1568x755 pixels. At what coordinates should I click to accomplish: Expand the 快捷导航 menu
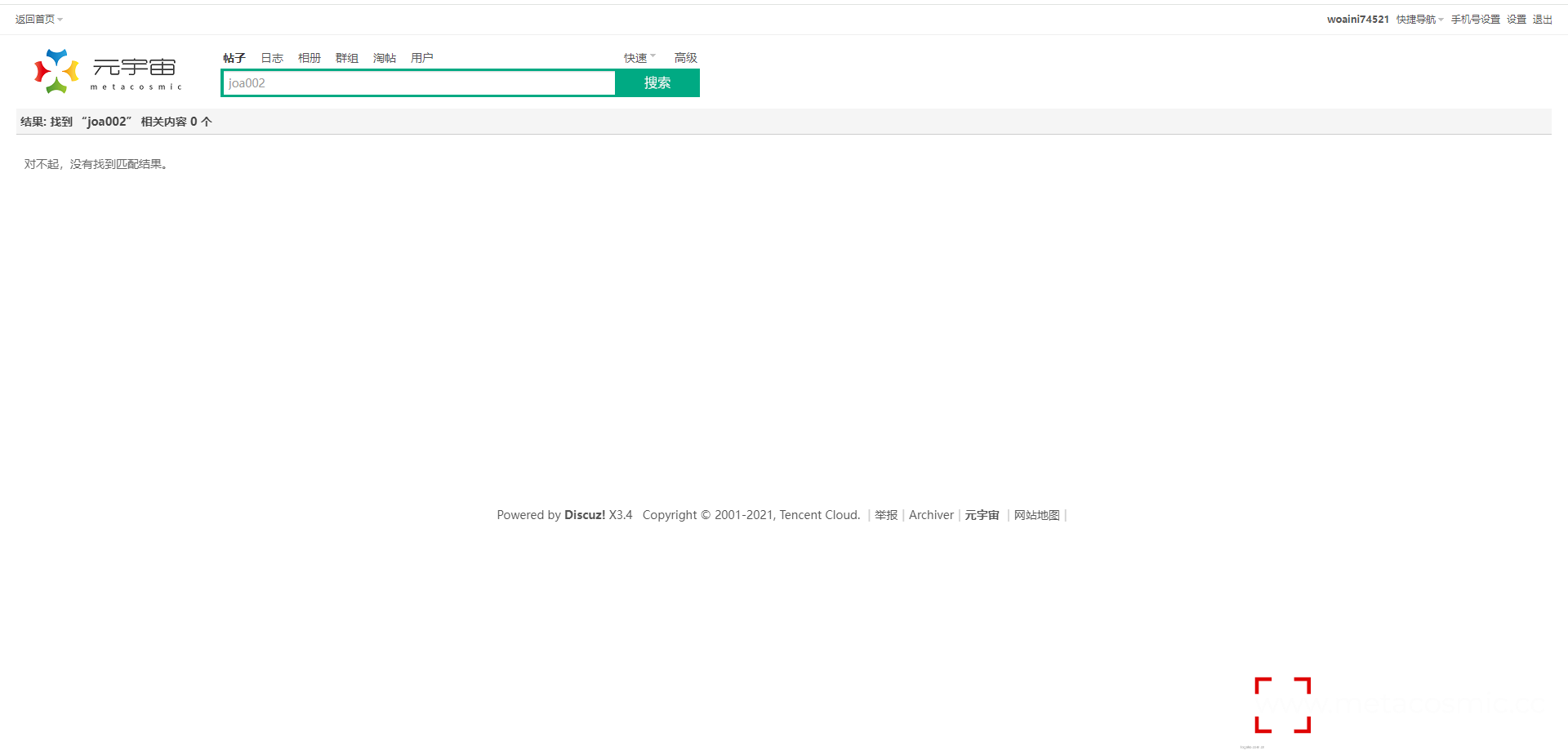point(1419,20)
